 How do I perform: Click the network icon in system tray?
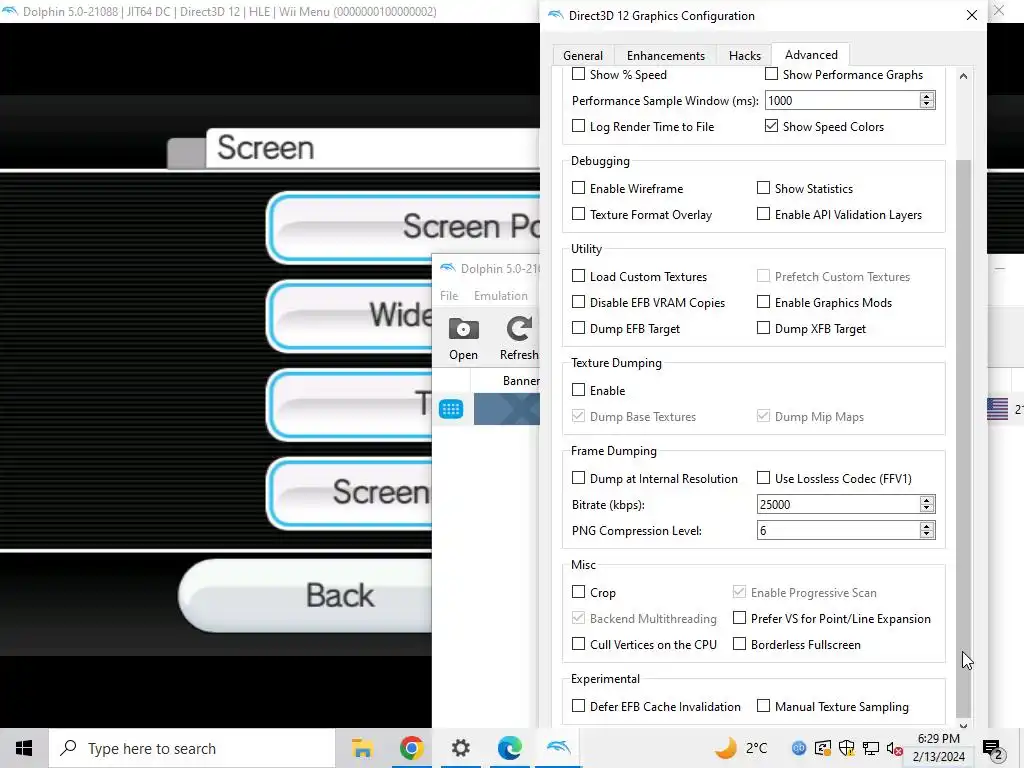(871, 748)
